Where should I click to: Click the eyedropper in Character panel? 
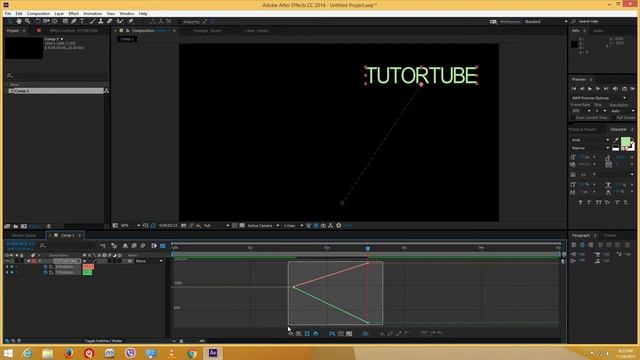[x=616, y=140]
